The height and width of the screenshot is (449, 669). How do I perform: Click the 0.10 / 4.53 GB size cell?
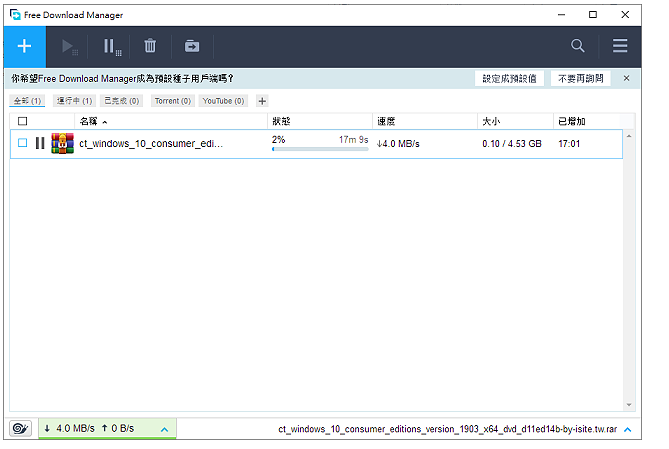[x=512, y=144]
